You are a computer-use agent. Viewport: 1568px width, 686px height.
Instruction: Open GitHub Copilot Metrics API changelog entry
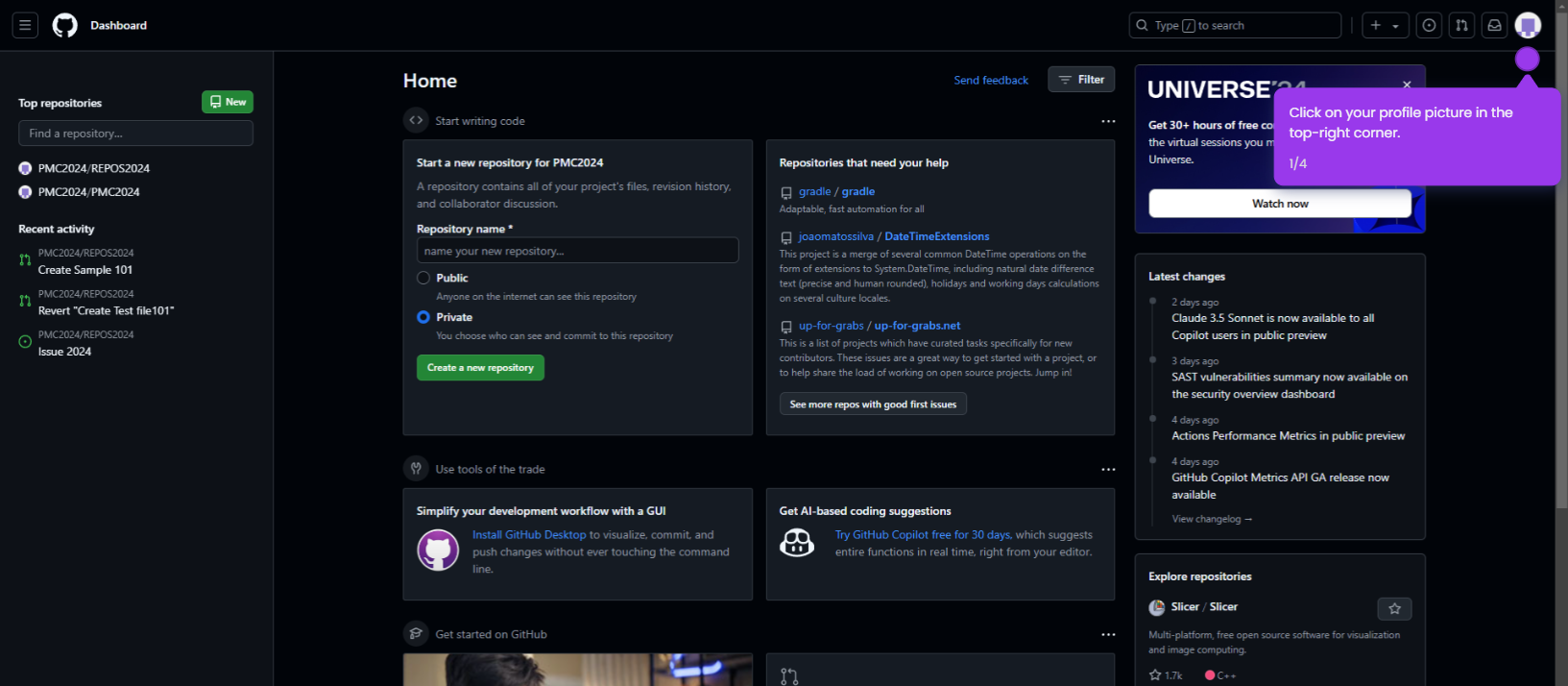tap(1280, 486)
